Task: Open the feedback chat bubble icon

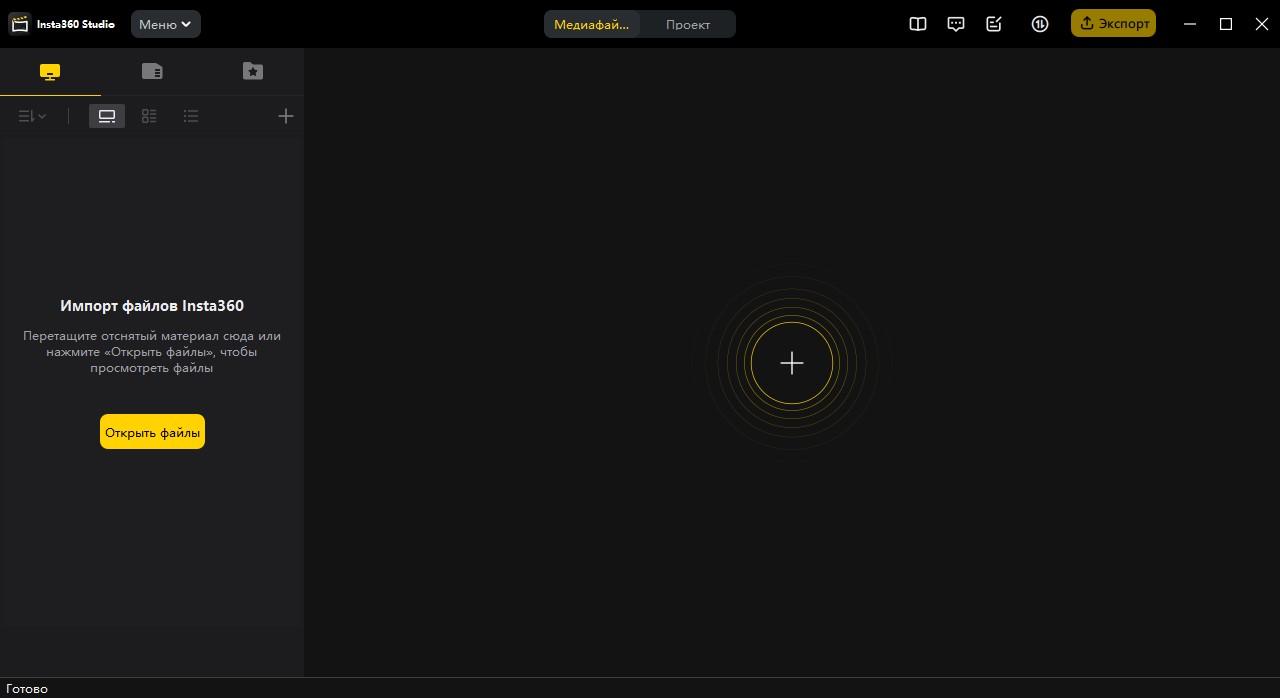Action: (956, 24)
